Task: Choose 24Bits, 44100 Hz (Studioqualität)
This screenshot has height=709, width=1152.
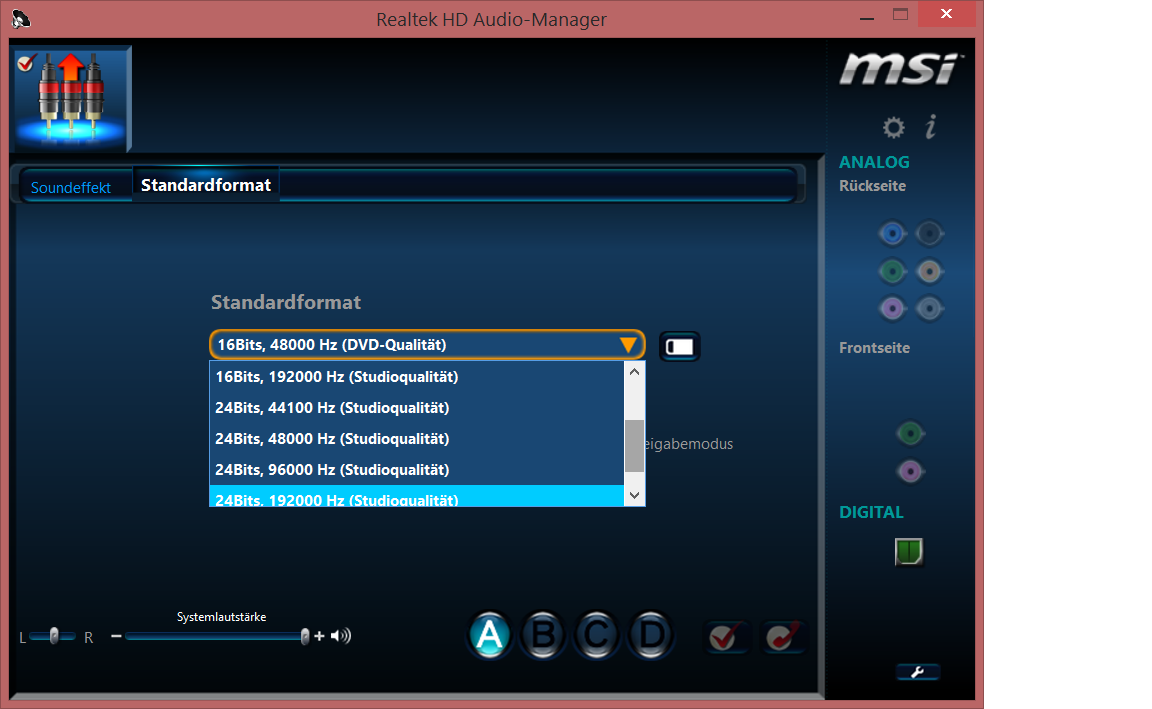Action: click(x=417, y=407)
